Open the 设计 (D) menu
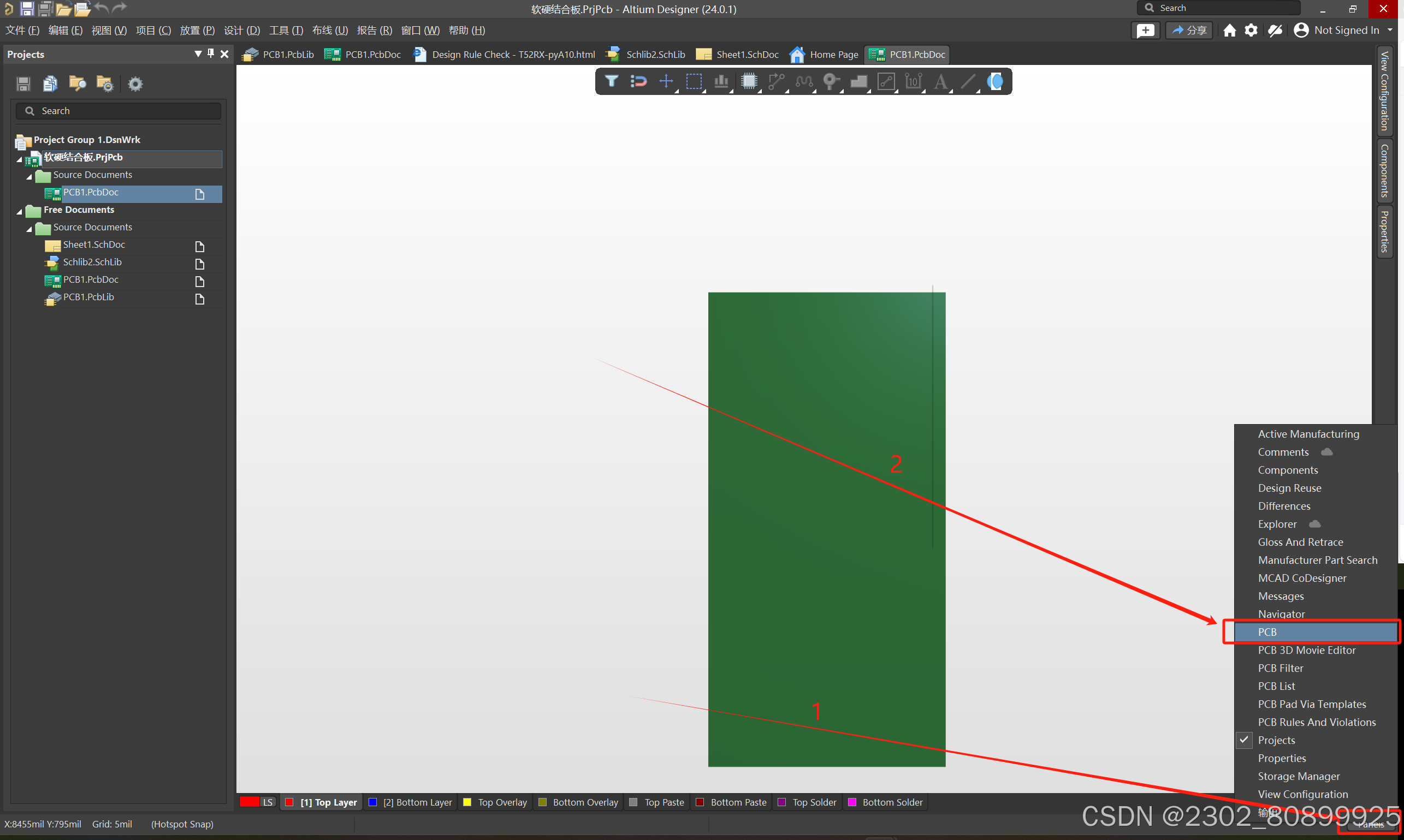The image size is (1404, 840). (x=242, y=31)
